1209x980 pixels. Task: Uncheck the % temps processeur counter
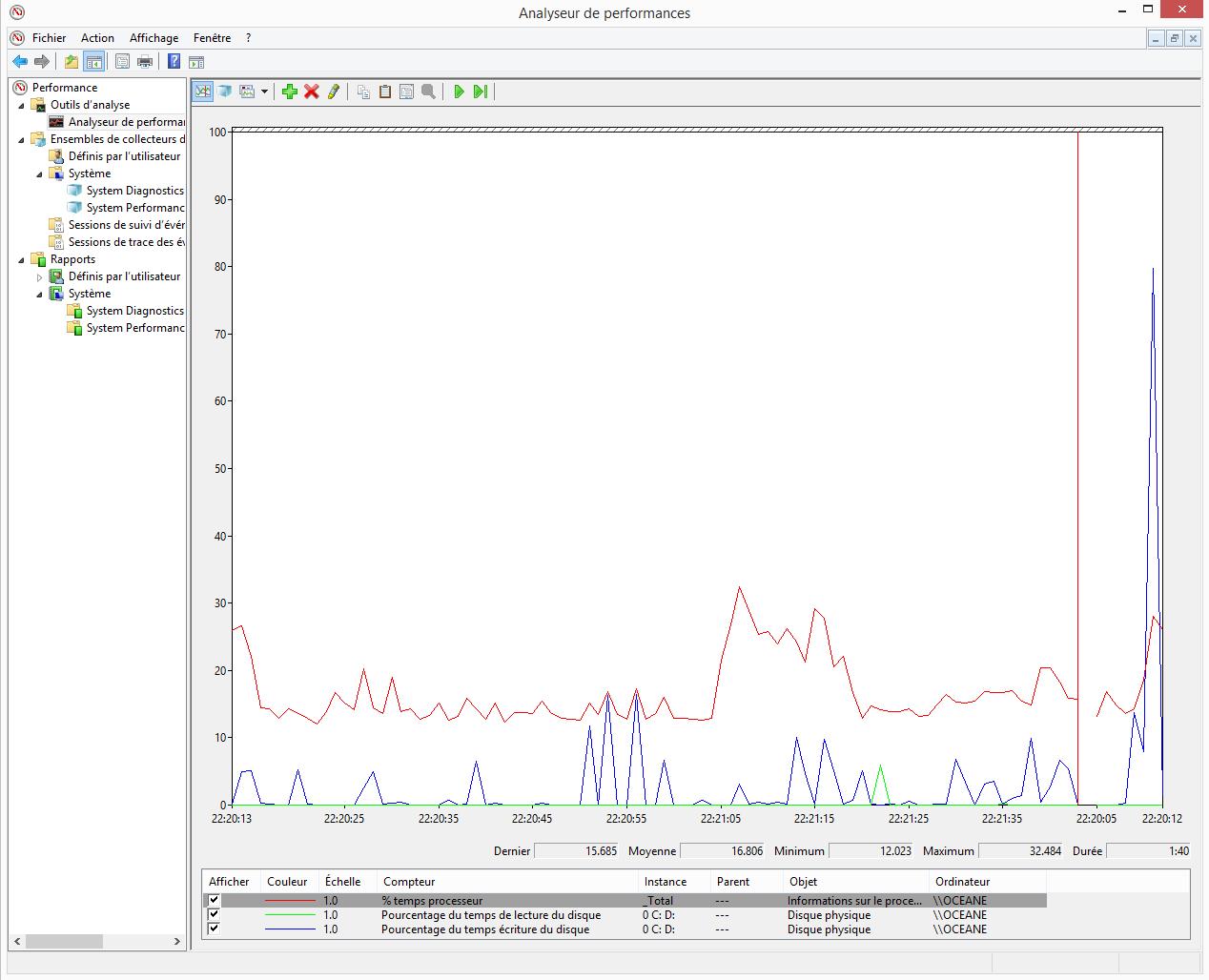(214, 900)
